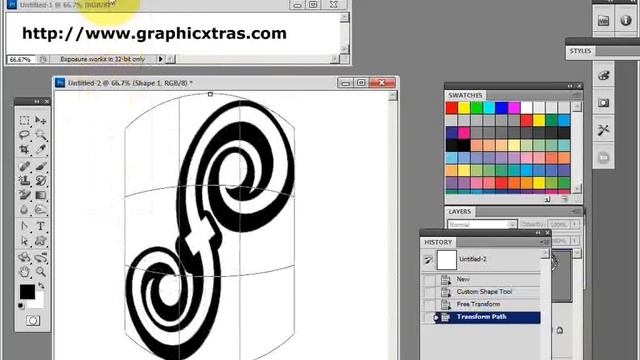Select the Type tool

tap(40, 226)
